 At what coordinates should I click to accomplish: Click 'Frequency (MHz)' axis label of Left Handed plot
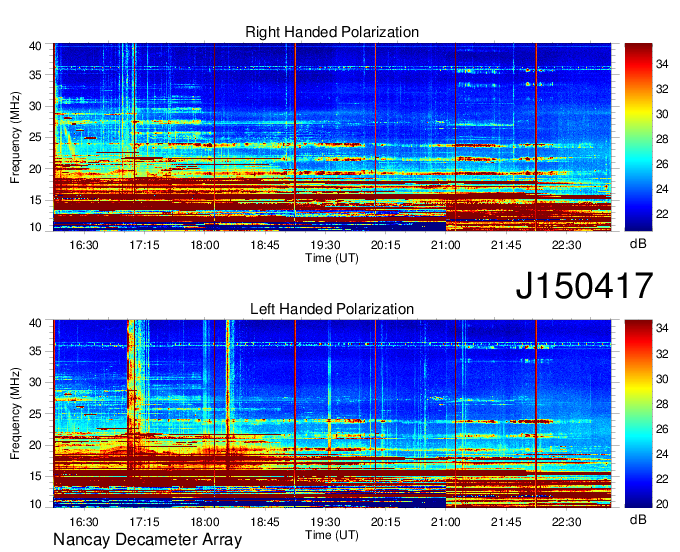coord(15,414)
